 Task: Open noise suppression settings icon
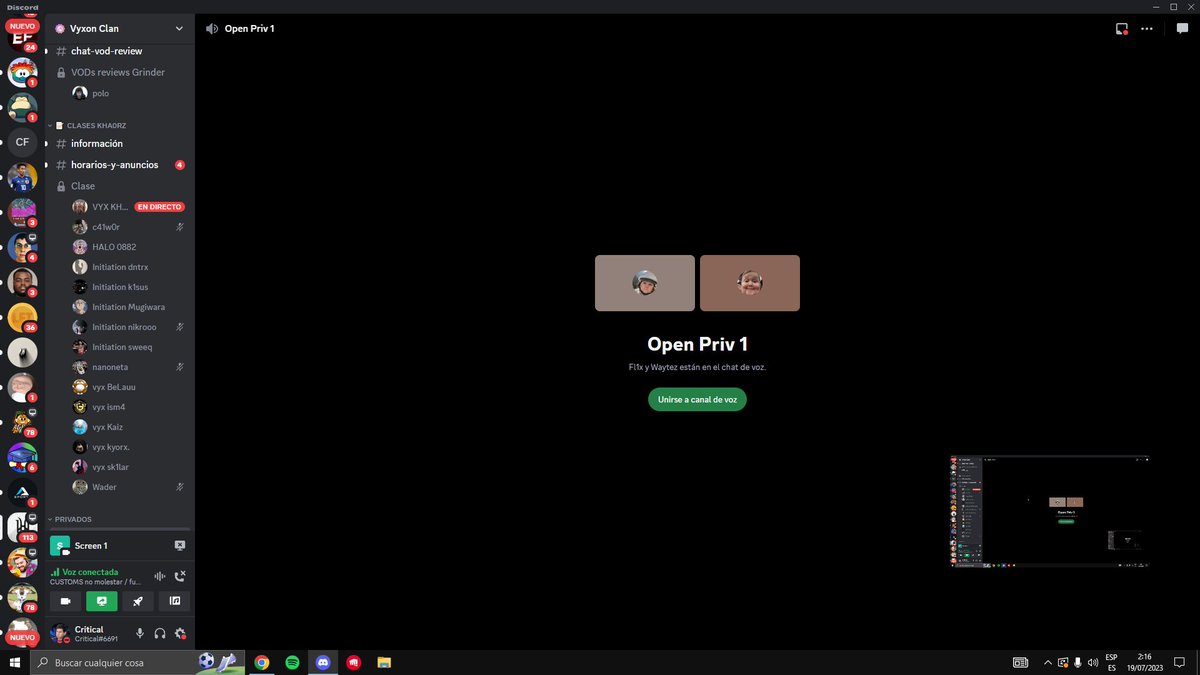point(159,576)
